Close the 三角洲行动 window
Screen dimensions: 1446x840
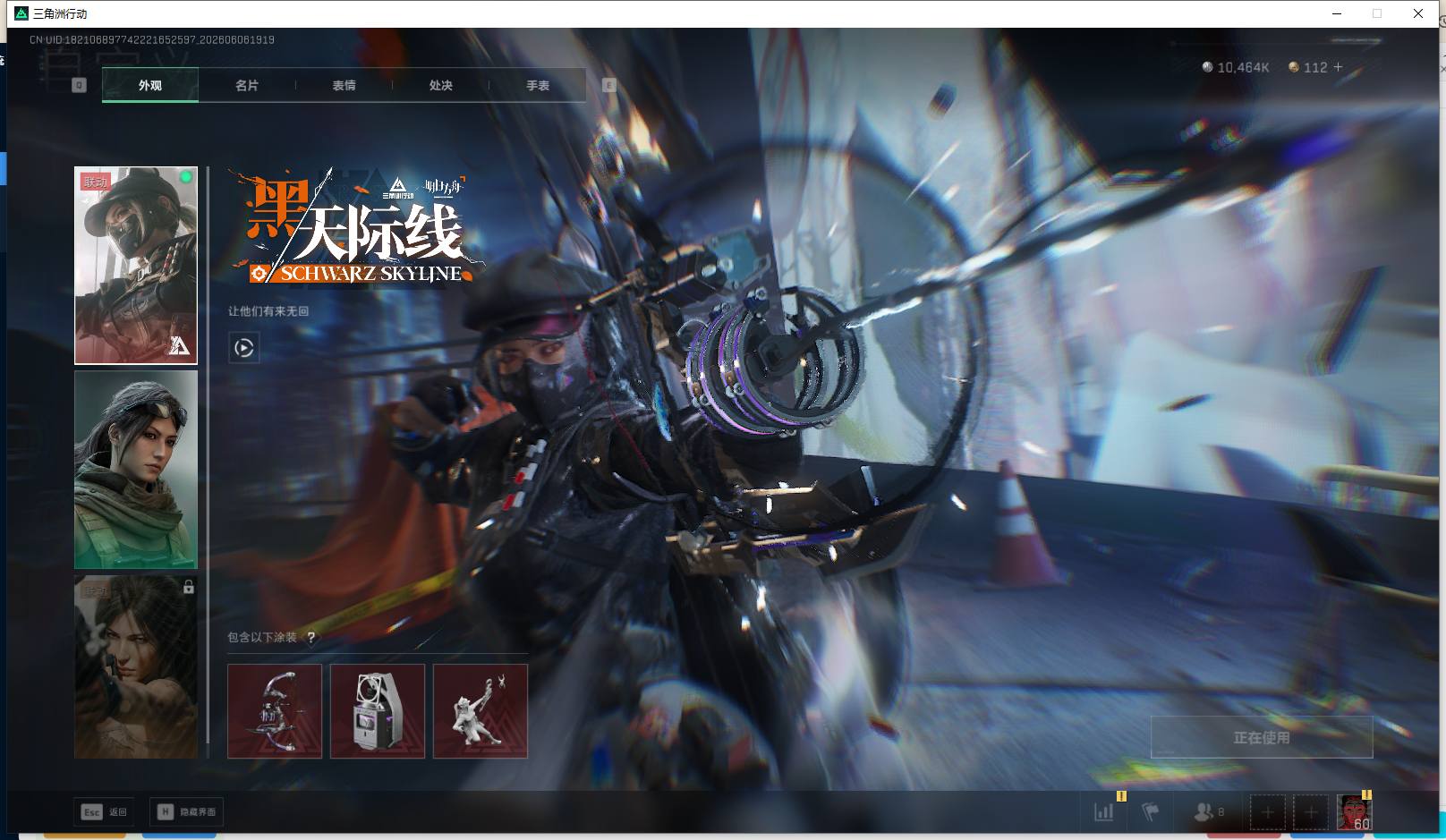(x=1418, y=13)
